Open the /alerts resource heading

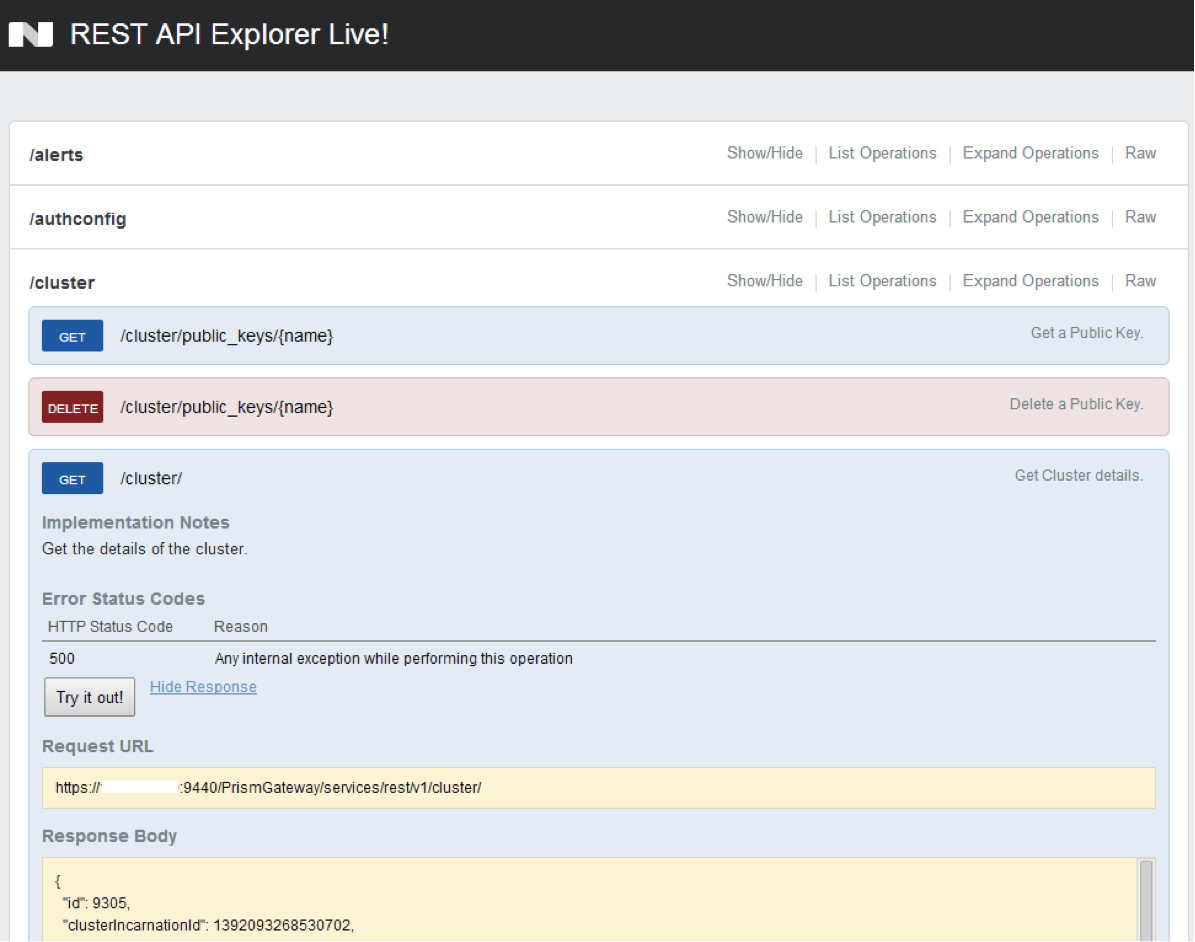(x=56, y=155)
